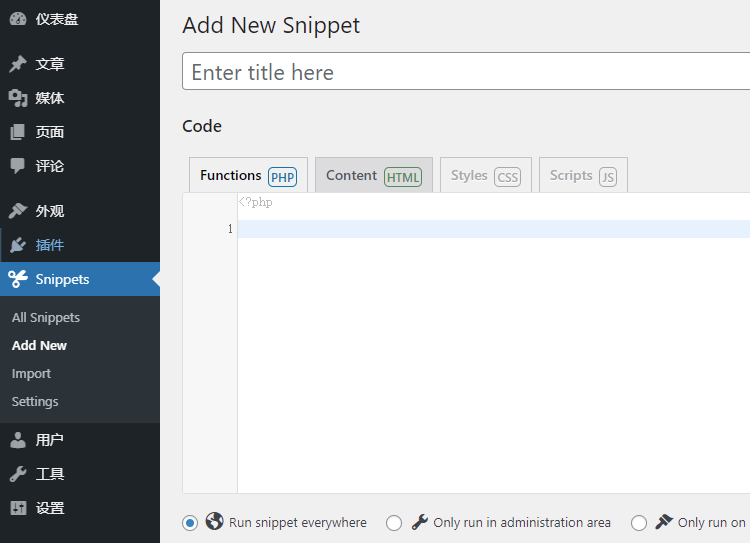
Task: Click the appearance brush icon beside 外观
Action: point(18,211)
